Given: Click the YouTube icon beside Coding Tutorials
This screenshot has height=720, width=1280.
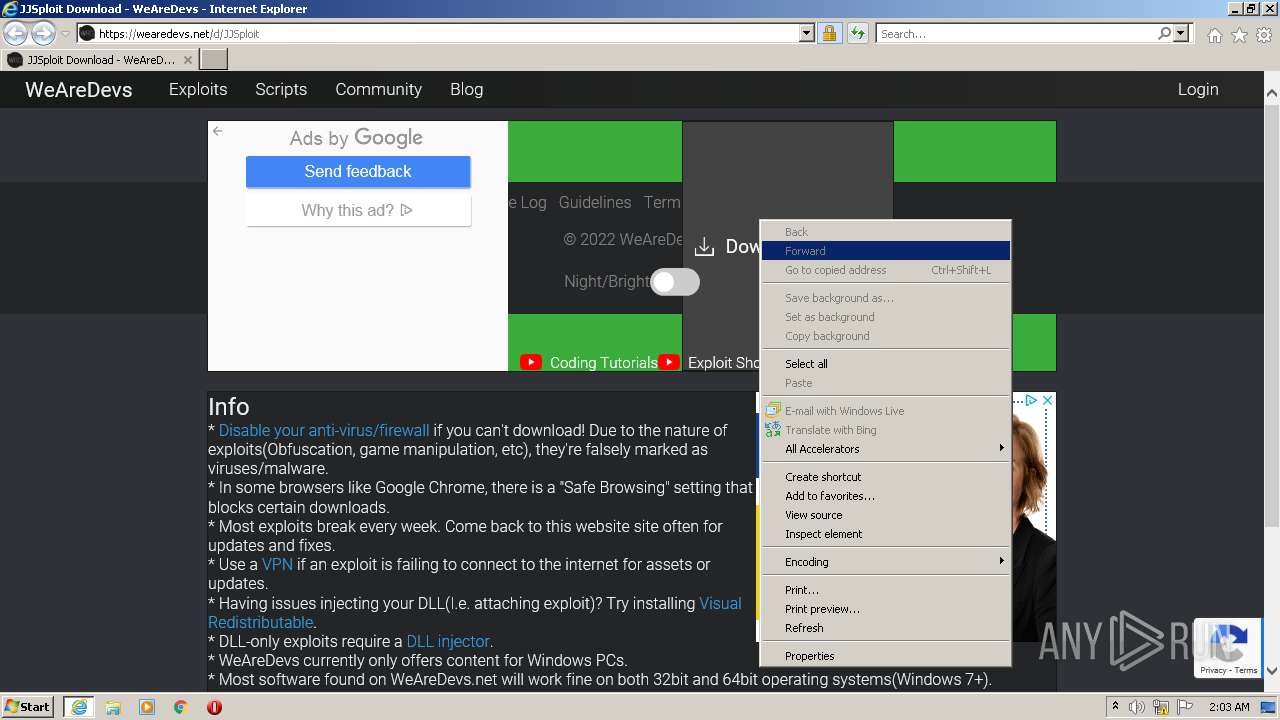Looking at the screenshot, I should pyautogui.click(x=531, y=362).
